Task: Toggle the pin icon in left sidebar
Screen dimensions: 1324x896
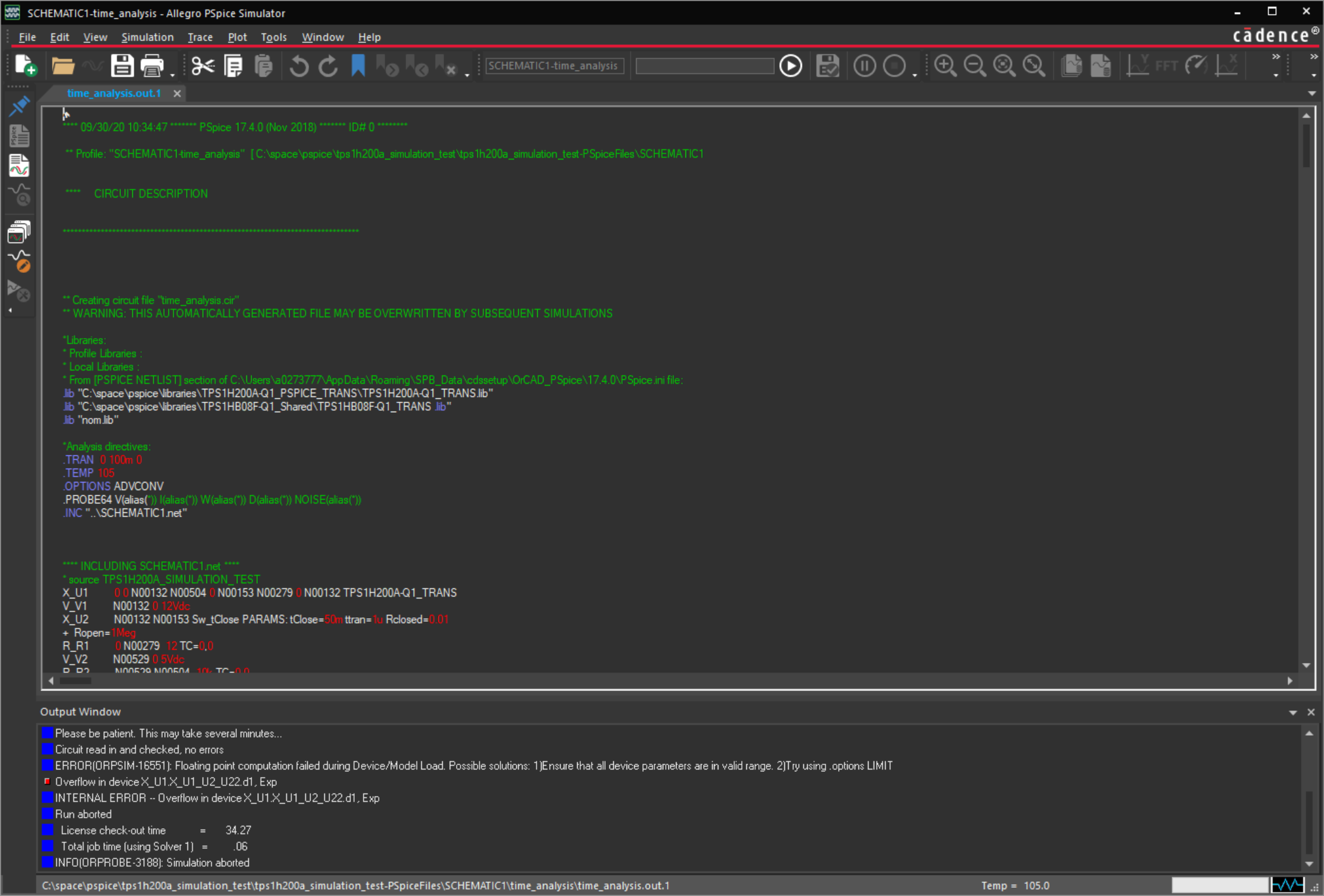Action: pos(19,106)
